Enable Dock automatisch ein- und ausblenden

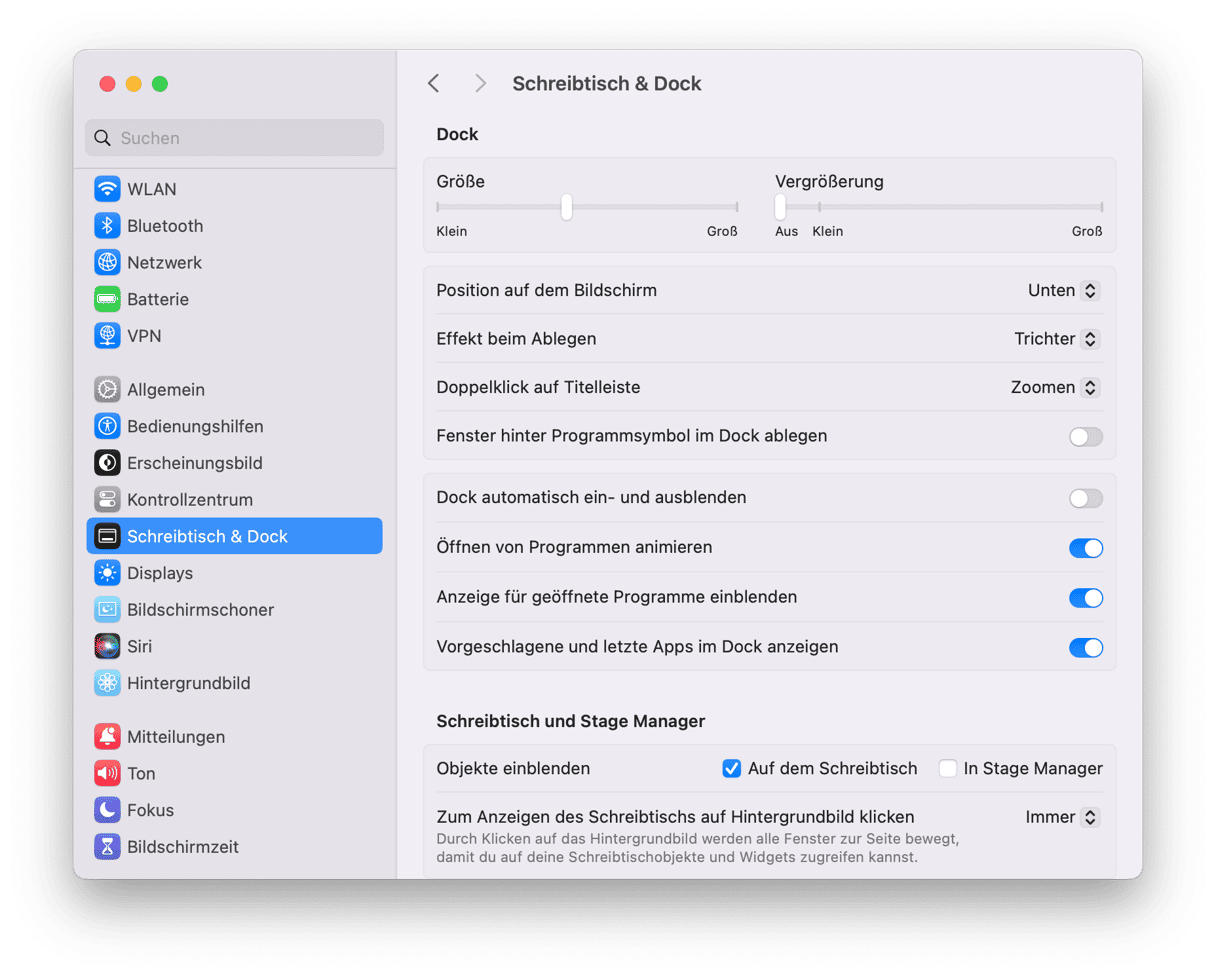(x=1085, y=498)
